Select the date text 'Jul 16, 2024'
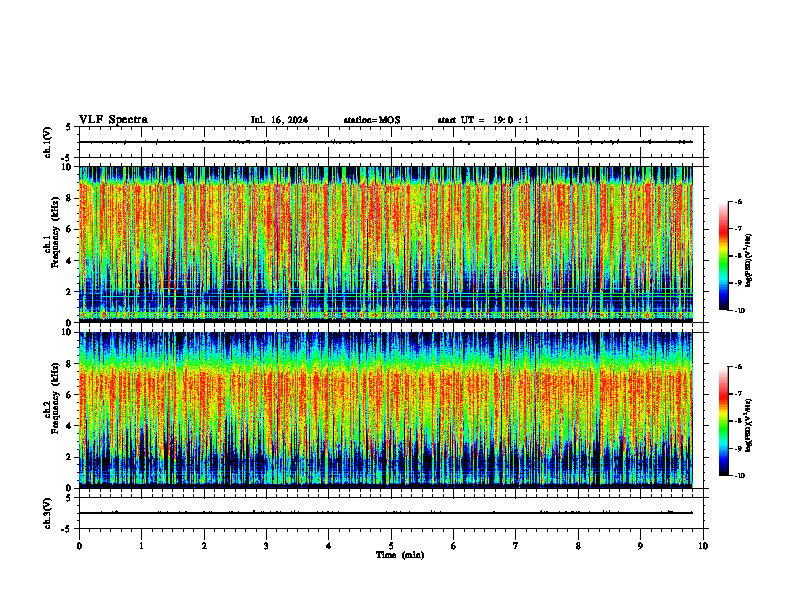The image size is (792, 612). [279, 120]
